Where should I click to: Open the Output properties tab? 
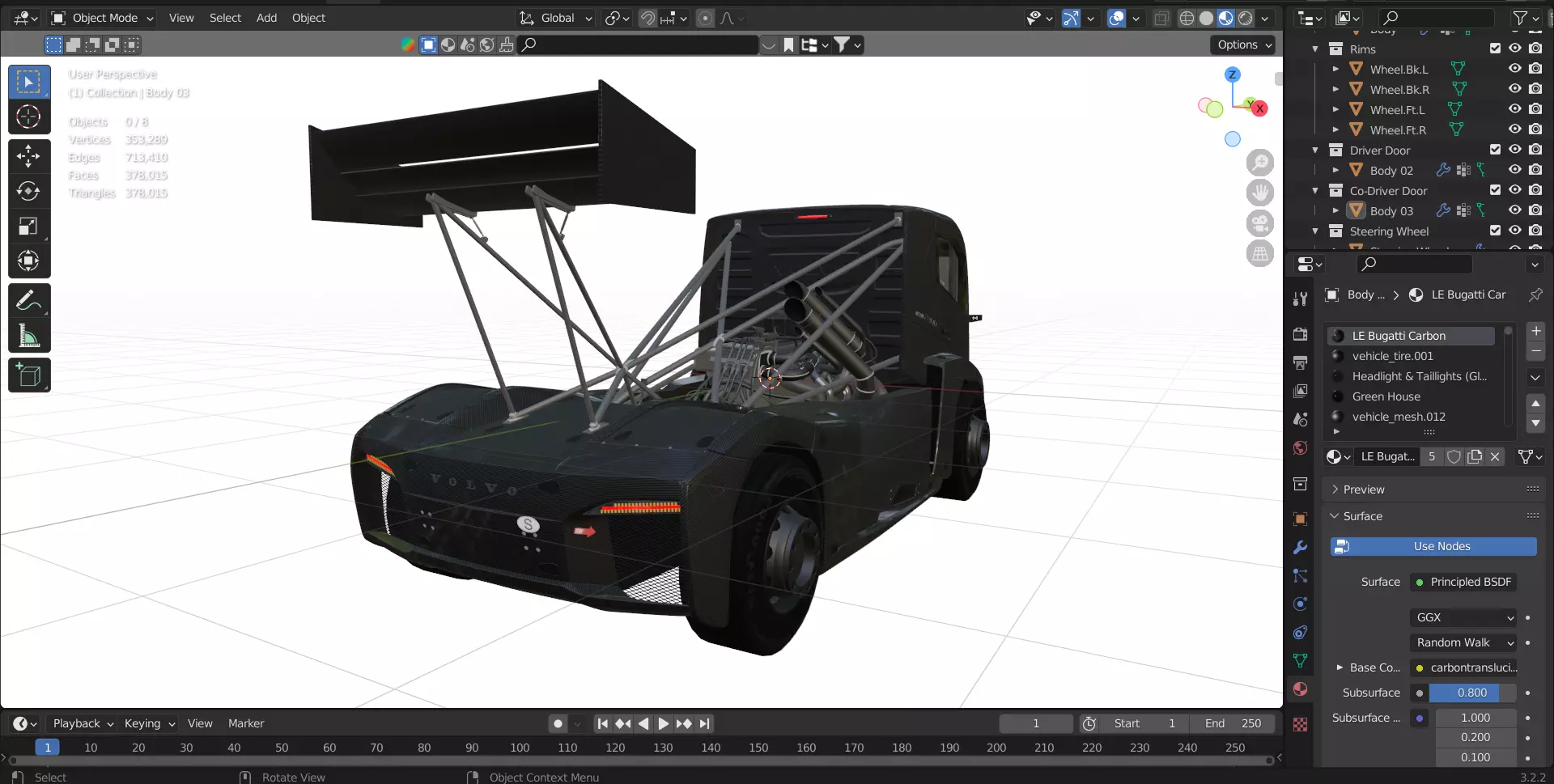(x=1300, y=362)
